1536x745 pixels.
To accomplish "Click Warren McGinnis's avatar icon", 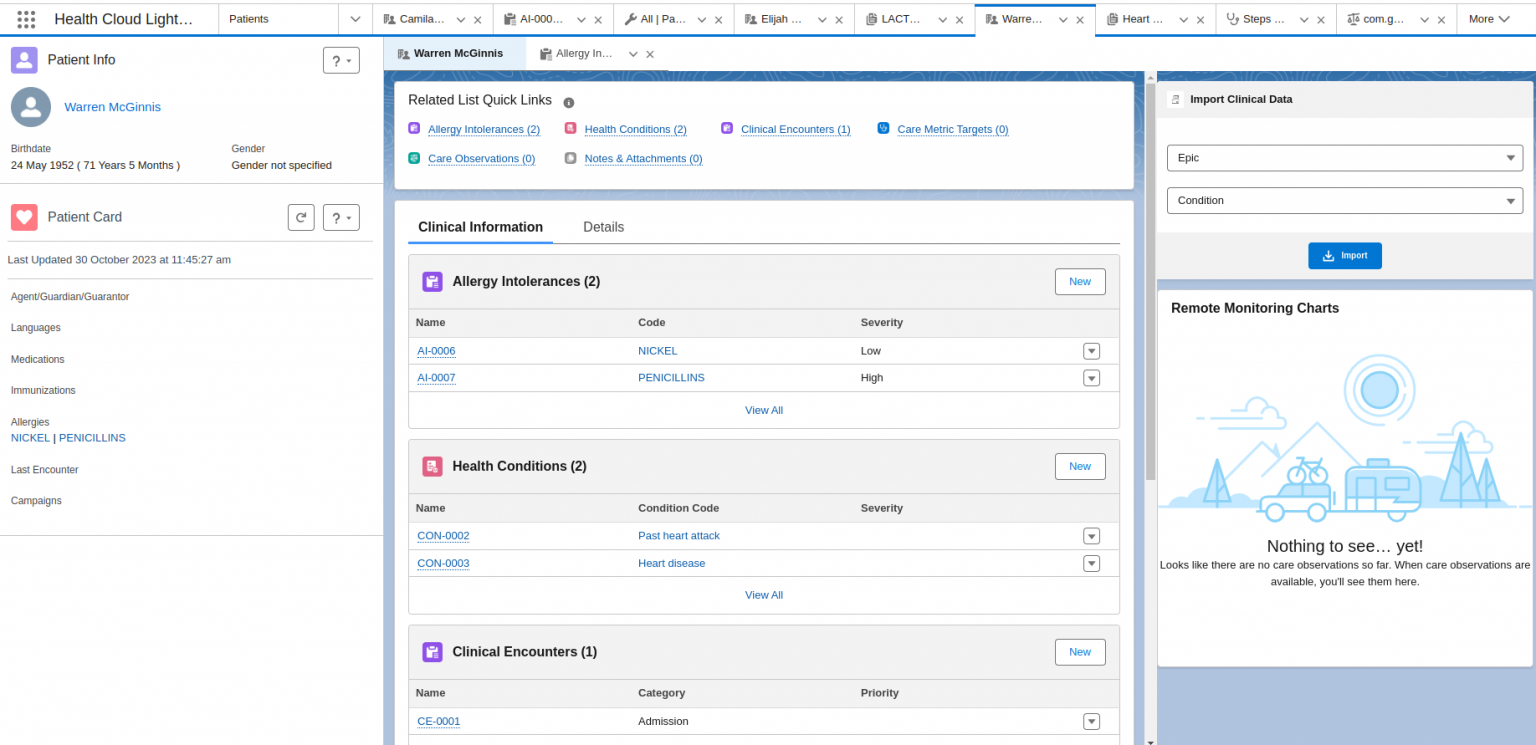I will pos(30,107).
